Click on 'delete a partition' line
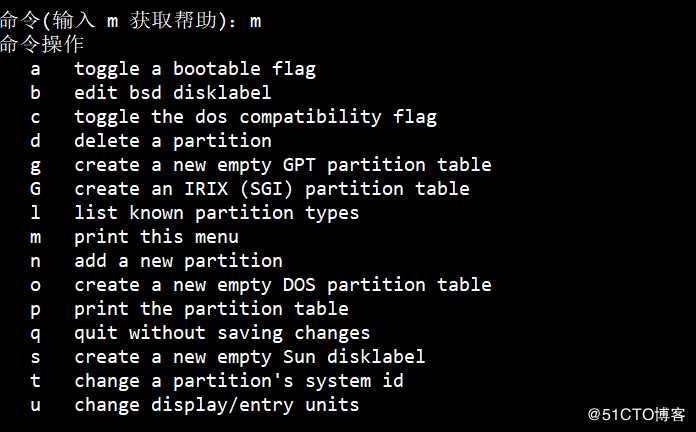The height and width of the screenshot is (432, 696). tap(173, 141)
